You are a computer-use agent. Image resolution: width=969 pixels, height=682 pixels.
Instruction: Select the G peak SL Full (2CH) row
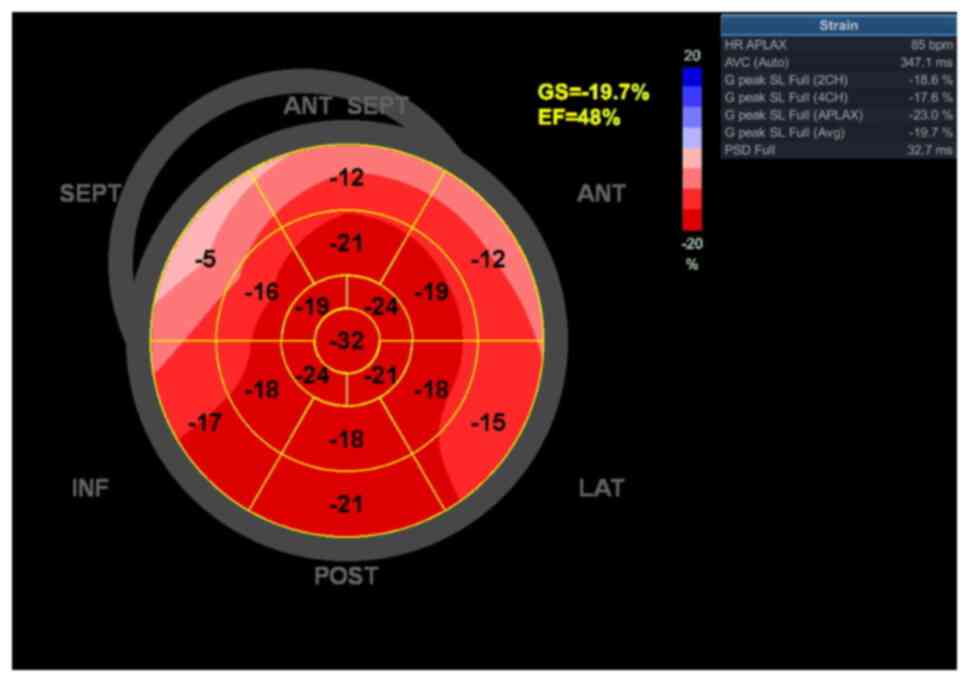[837, 79]
